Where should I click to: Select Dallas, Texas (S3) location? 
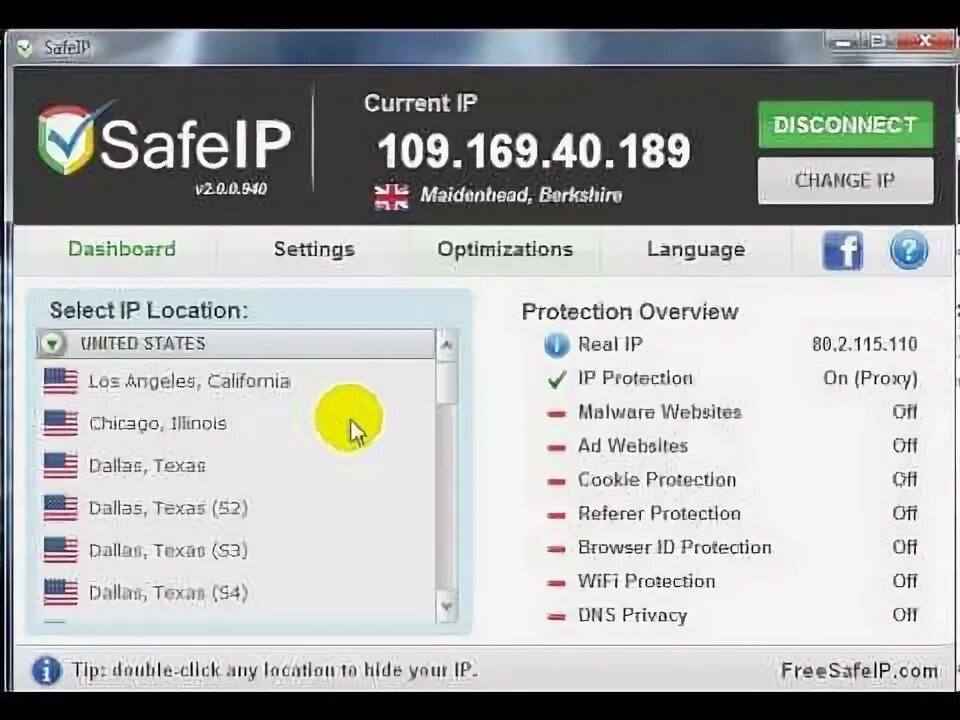pyautogui.click(x=236, y=550)
